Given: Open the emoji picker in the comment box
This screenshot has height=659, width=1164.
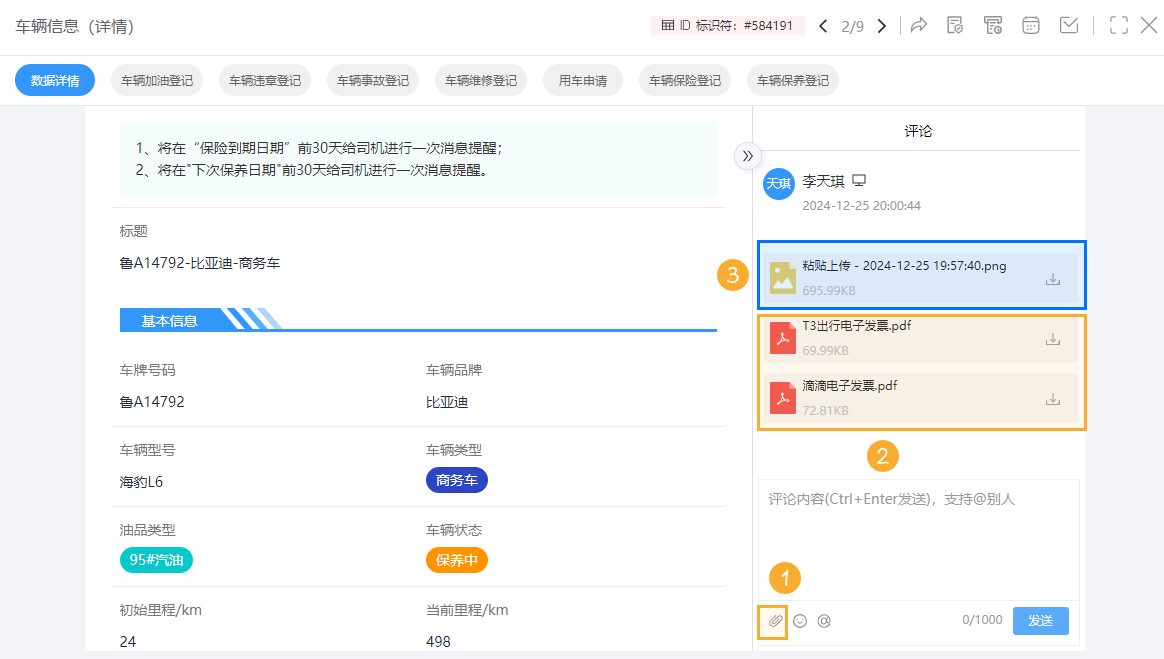Looking at the screenshot, I should [x=799, y=621].
